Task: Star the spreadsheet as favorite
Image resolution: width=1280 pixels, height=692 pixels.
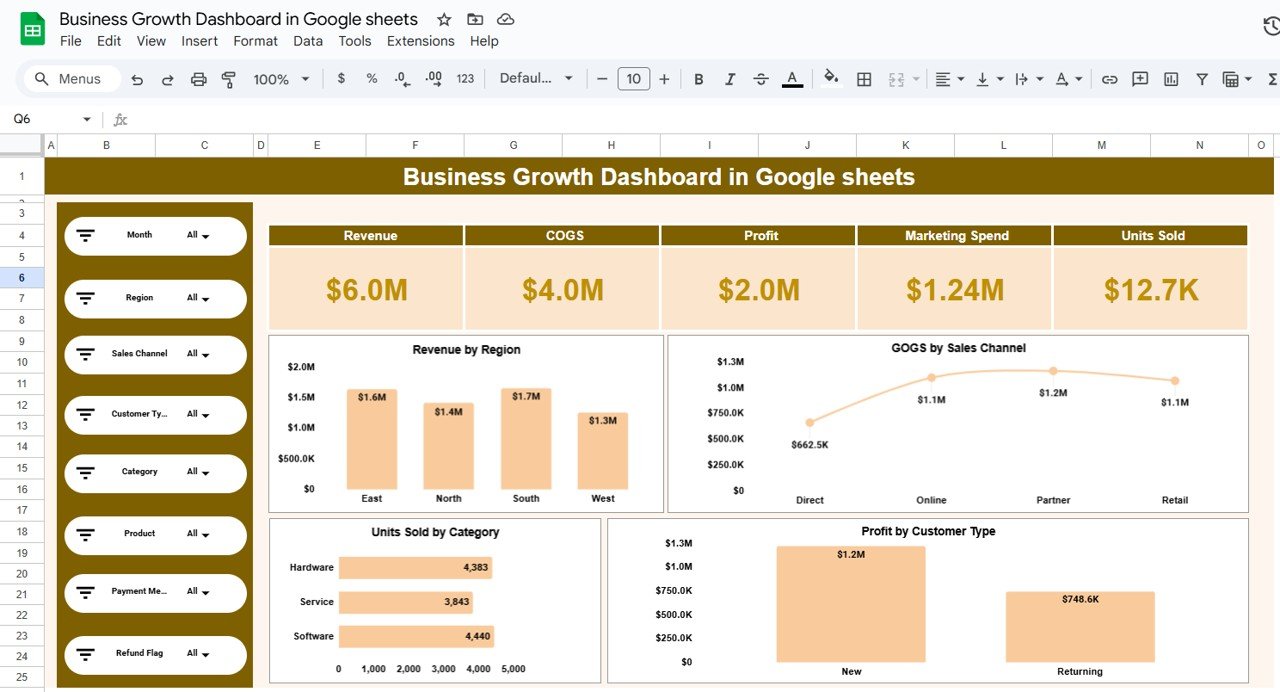Action: click(444, 18)
